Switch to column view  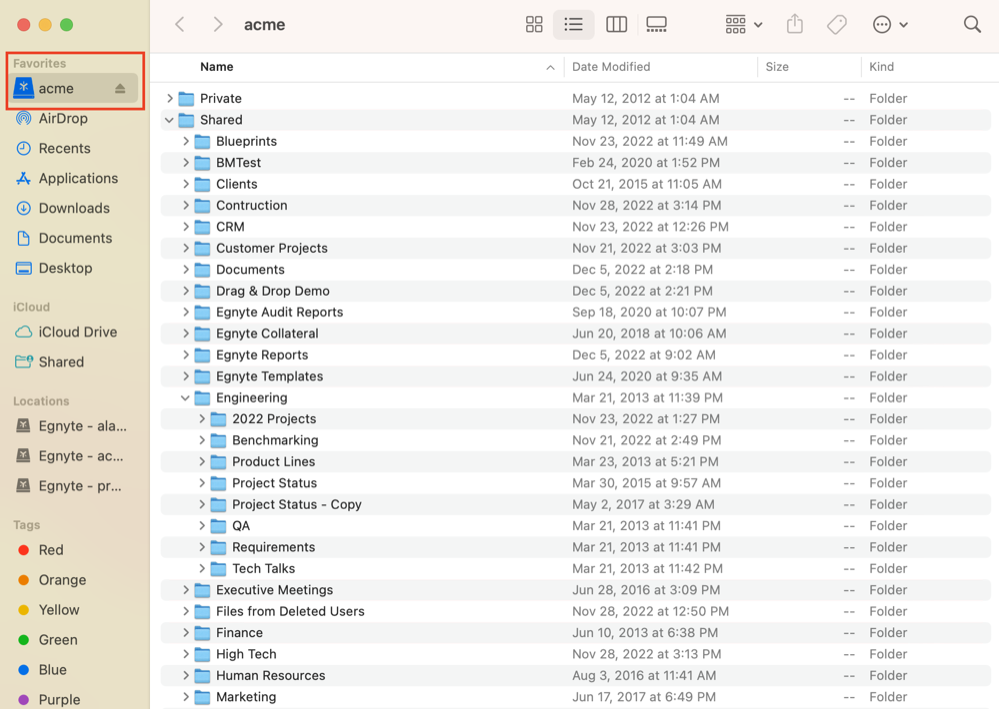616,25
